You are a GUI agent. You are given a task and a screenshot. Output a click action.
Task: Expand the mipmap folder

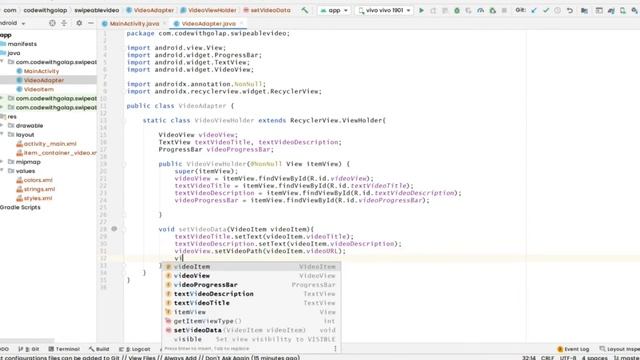(x=2, y=162)
